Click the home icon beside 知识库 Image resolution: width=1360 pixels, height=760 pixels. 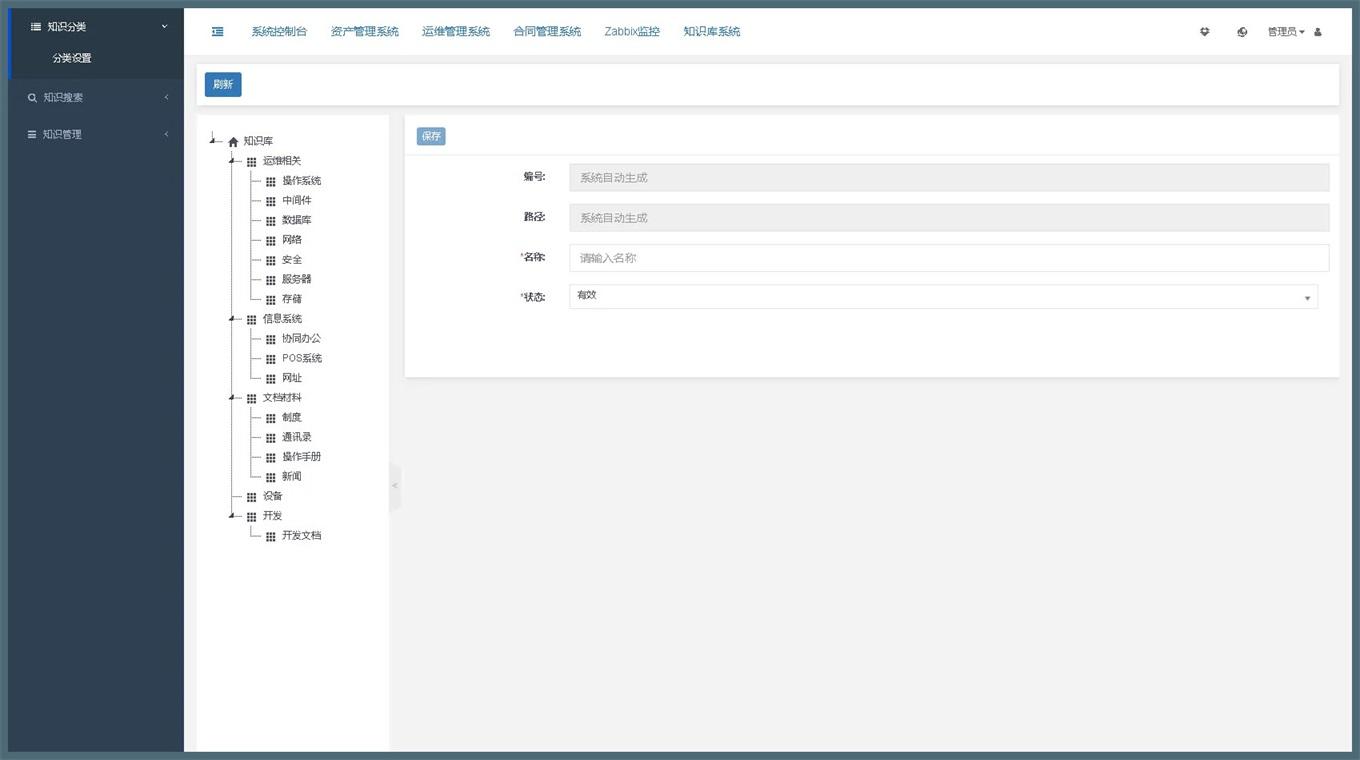tap(233, 142)
